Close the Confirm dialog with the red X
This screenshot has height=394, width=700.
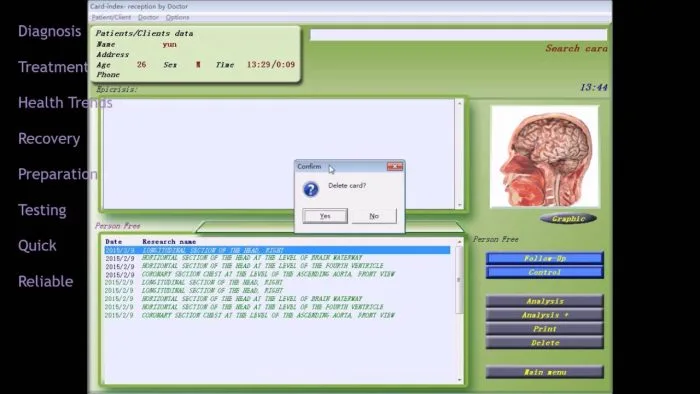[395, 166]
